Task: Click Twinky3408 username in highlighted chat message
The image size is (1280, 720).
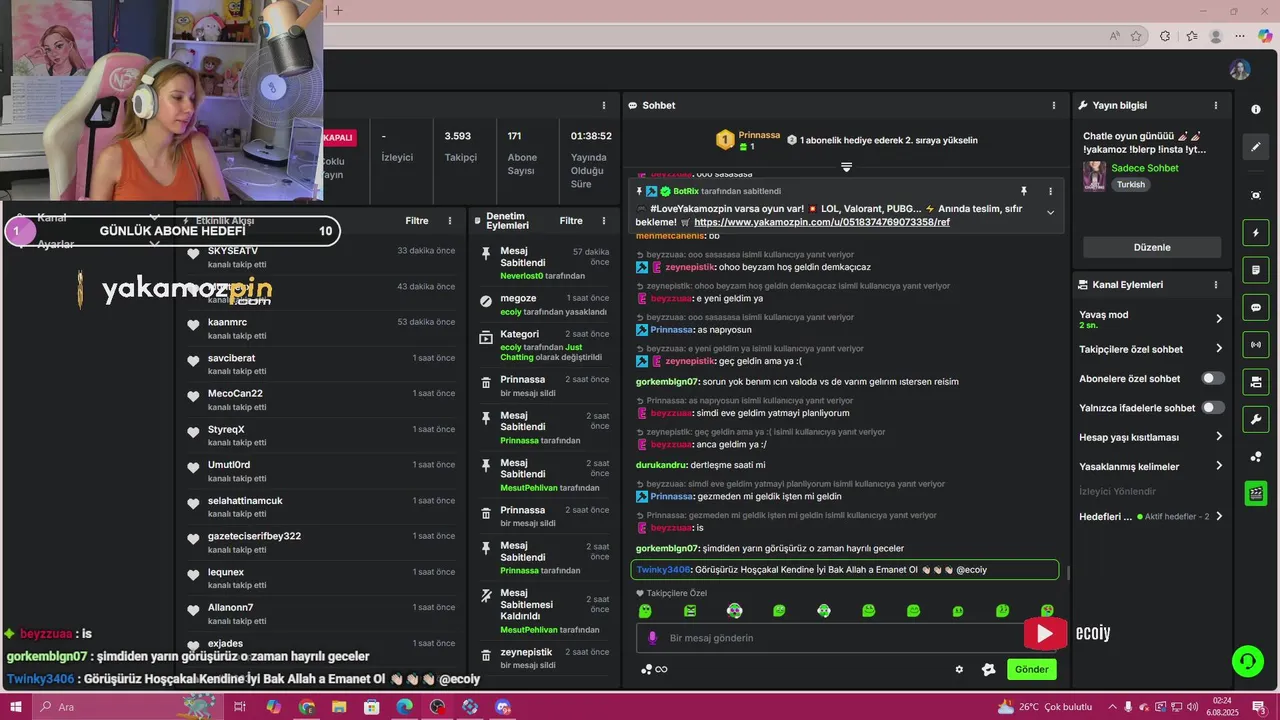Action: [x=664, y=570]
